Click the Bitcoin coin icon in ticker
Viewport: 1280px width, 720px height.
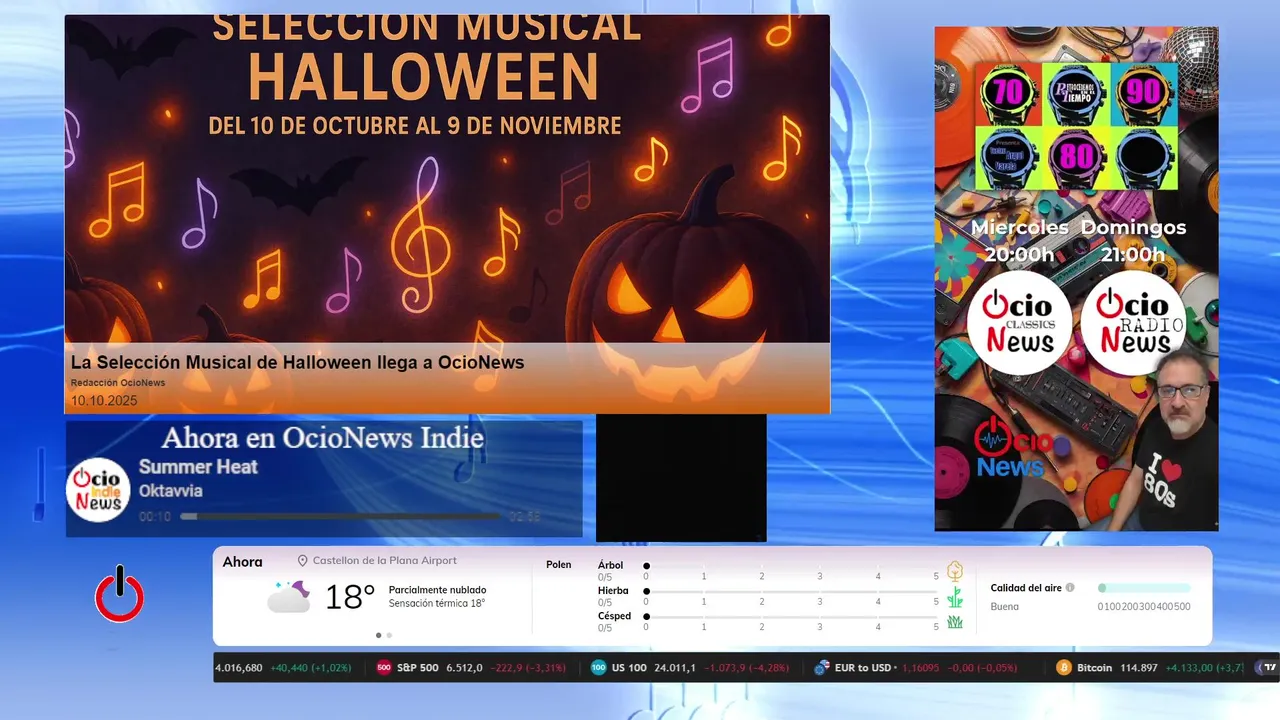[x=1064, y=668]
